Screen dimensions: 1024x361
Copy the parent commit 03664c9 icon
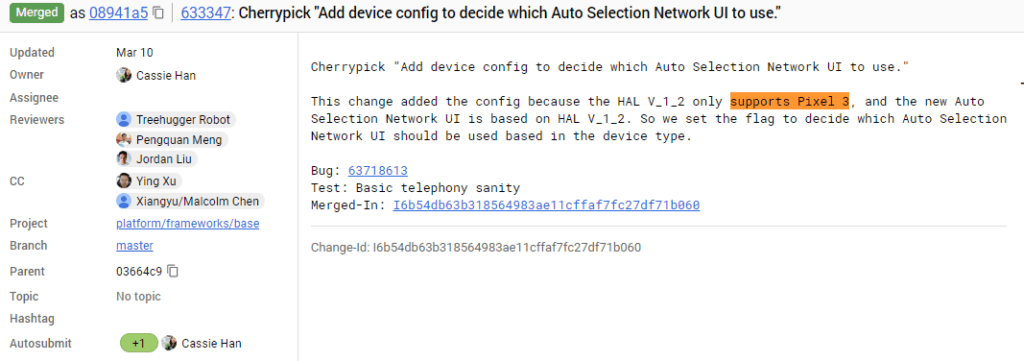[x=173, y=271]
